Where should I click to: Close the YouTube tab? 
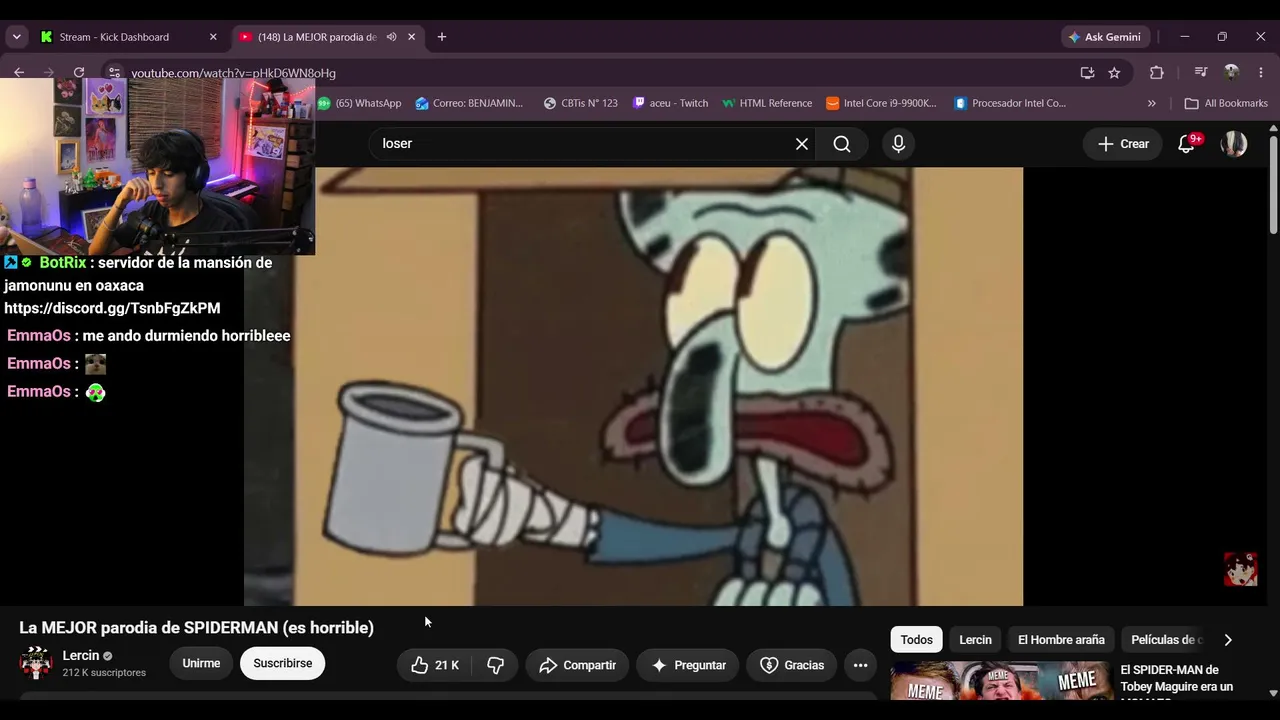[411, 37]
